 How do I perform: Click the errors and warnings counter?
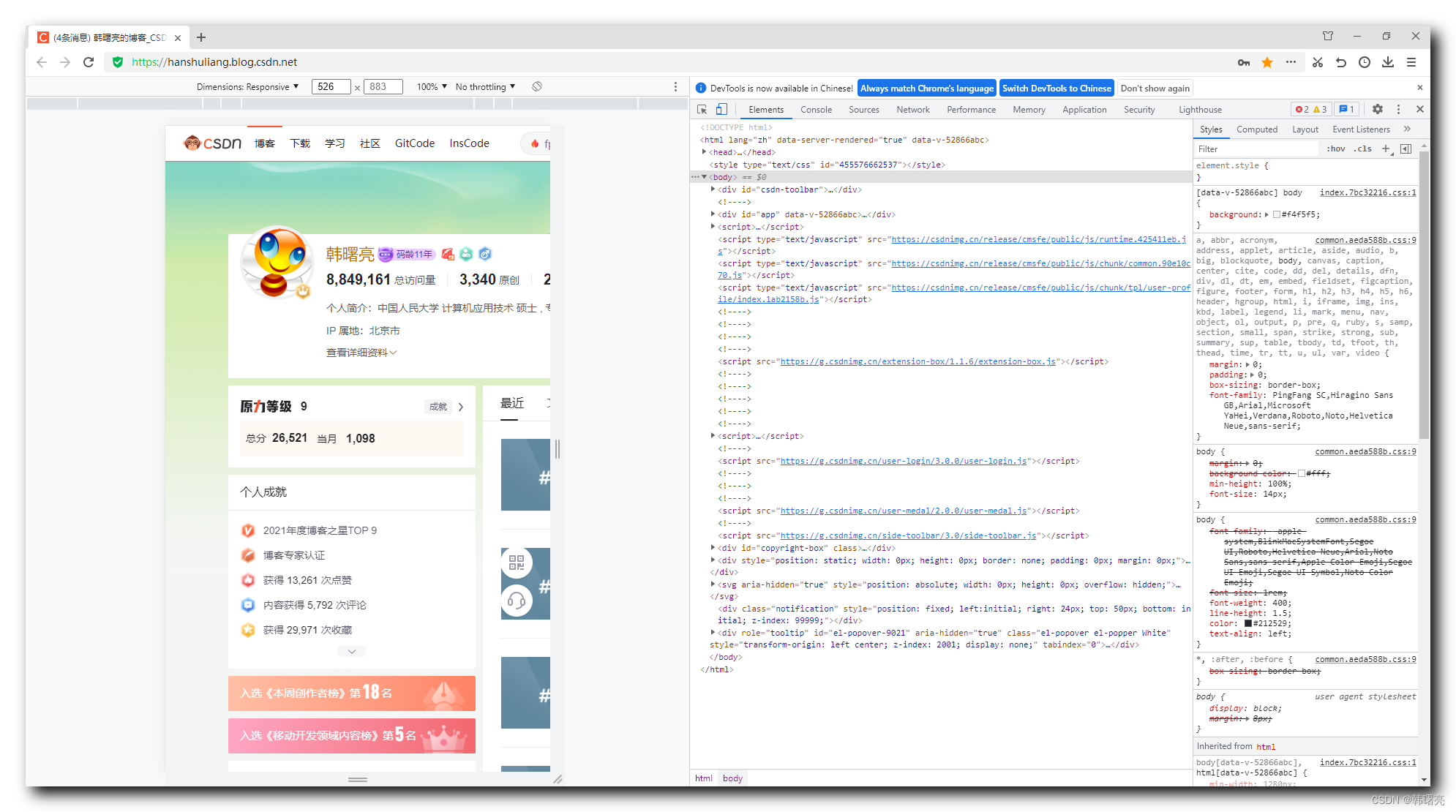pos(1311,109)
